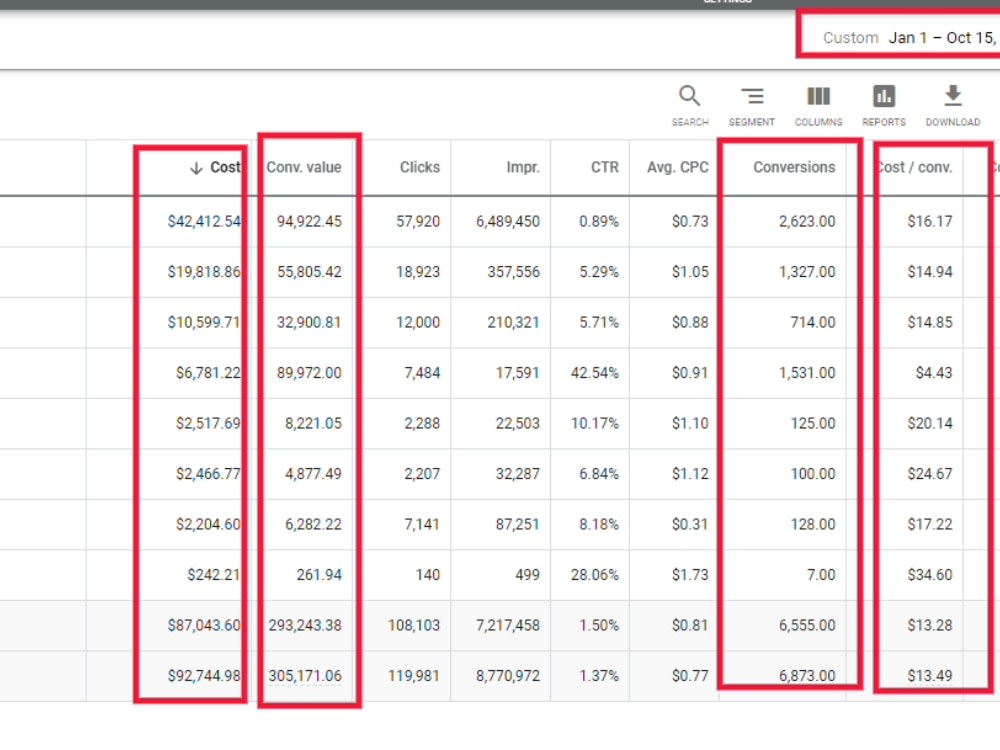Click the Download icon
This screenshot has height=750, width=1000.
pos(953,96)
